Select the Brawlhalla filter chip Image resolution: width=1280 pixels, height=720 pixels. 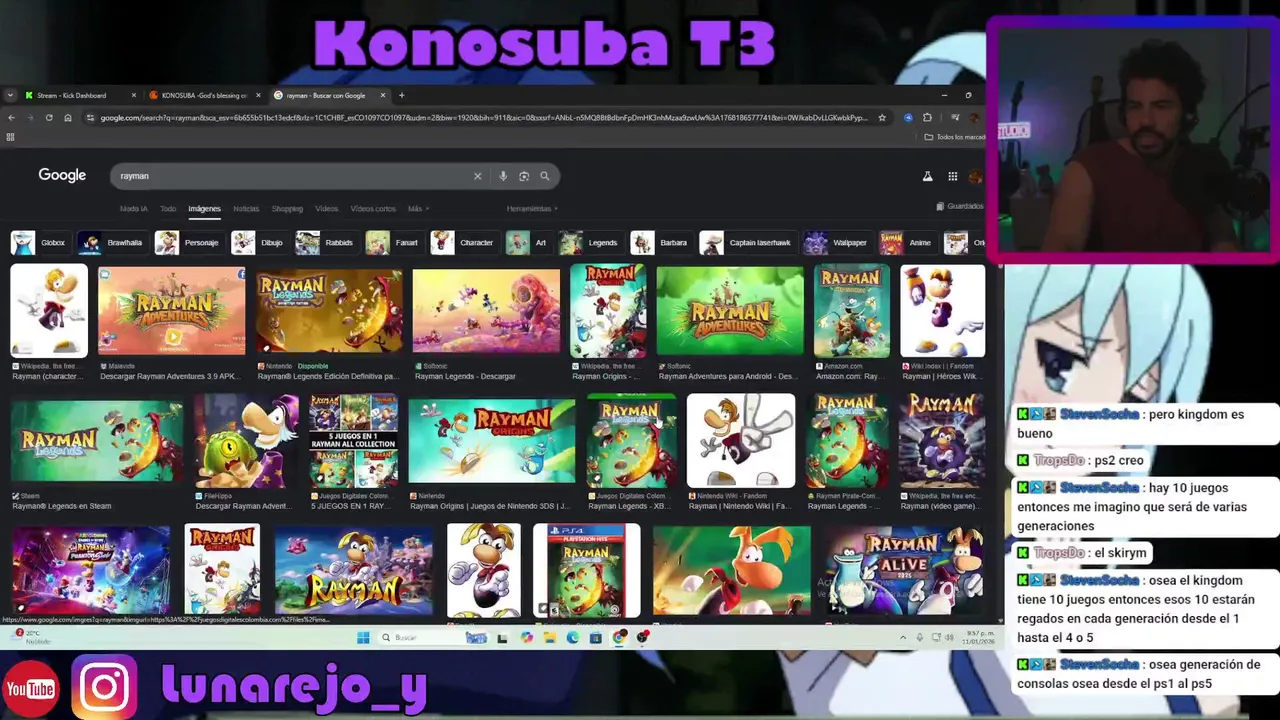pyautogui.click(x=113, y=243)
